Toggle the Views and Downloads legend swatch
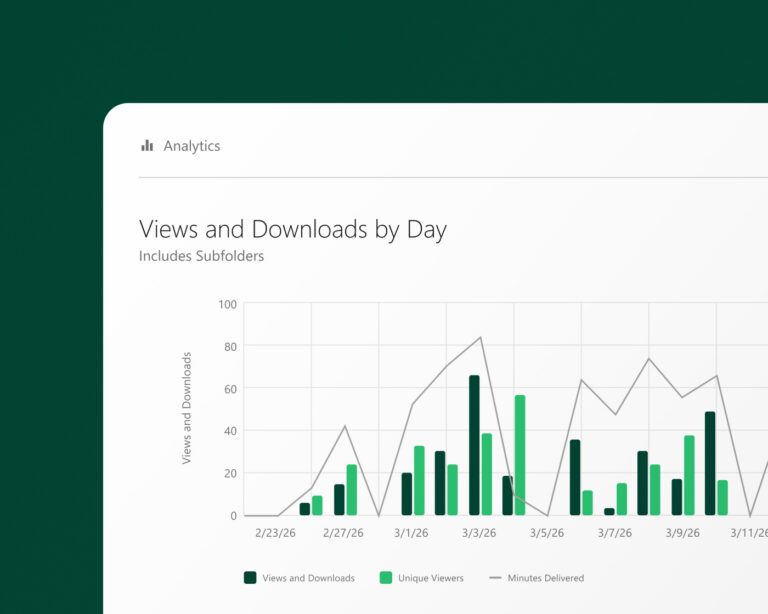The image size is (768, 614). 250,578
